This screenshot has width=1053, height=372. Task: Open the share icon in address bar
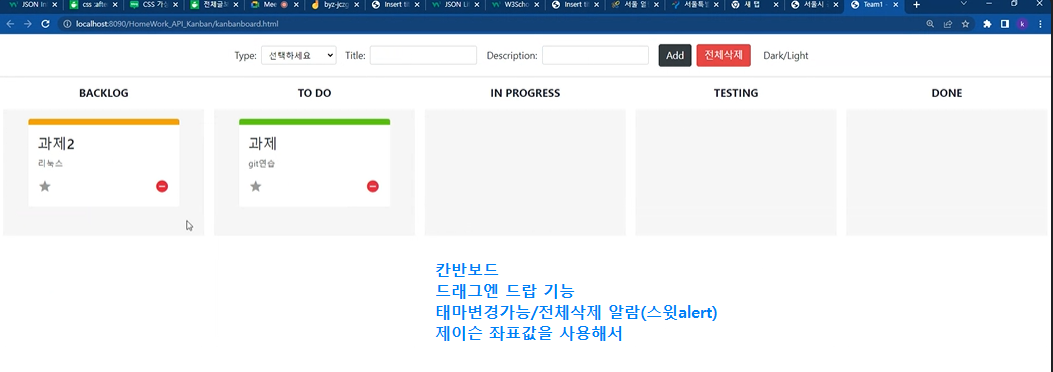tap(948, 24)
